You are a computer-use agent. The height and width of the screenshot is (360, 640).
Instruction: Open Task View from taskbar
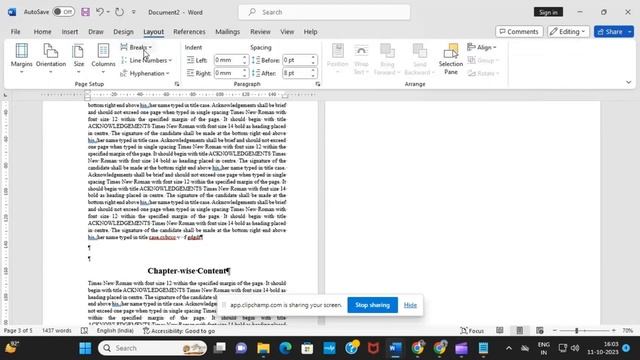pyautogui.click(x=220, y=348)
